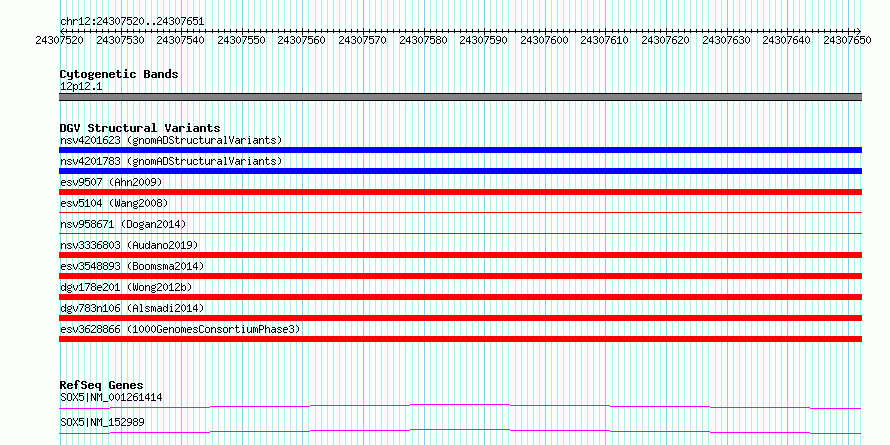This screenshot has width=890, height=445.
Task: Open variant nsv3336803 (Audano2019) label
Action: pos(129,245)
